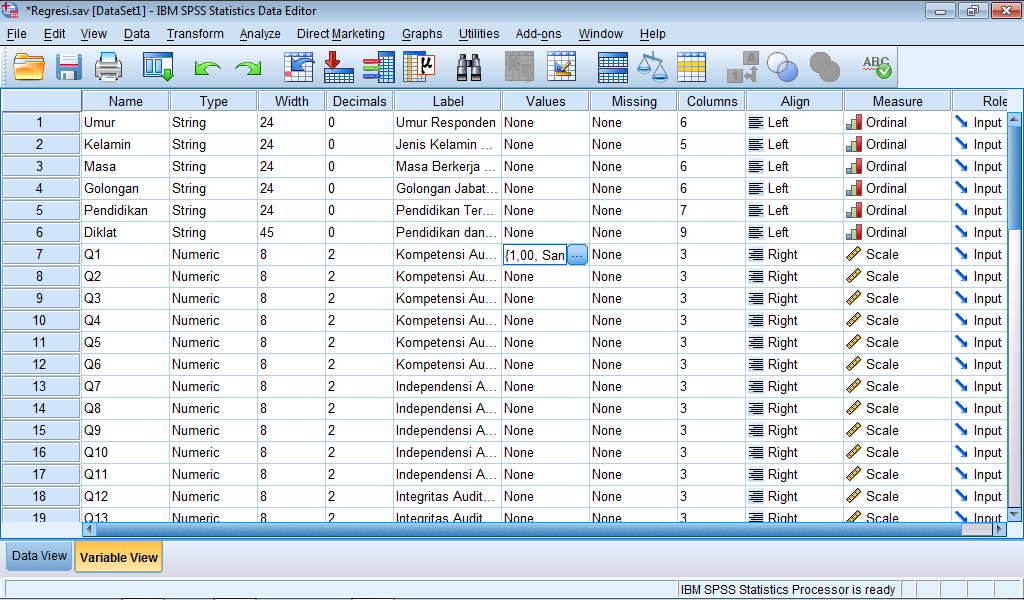Click the Width cell showing 45

(x=291, y=232)
